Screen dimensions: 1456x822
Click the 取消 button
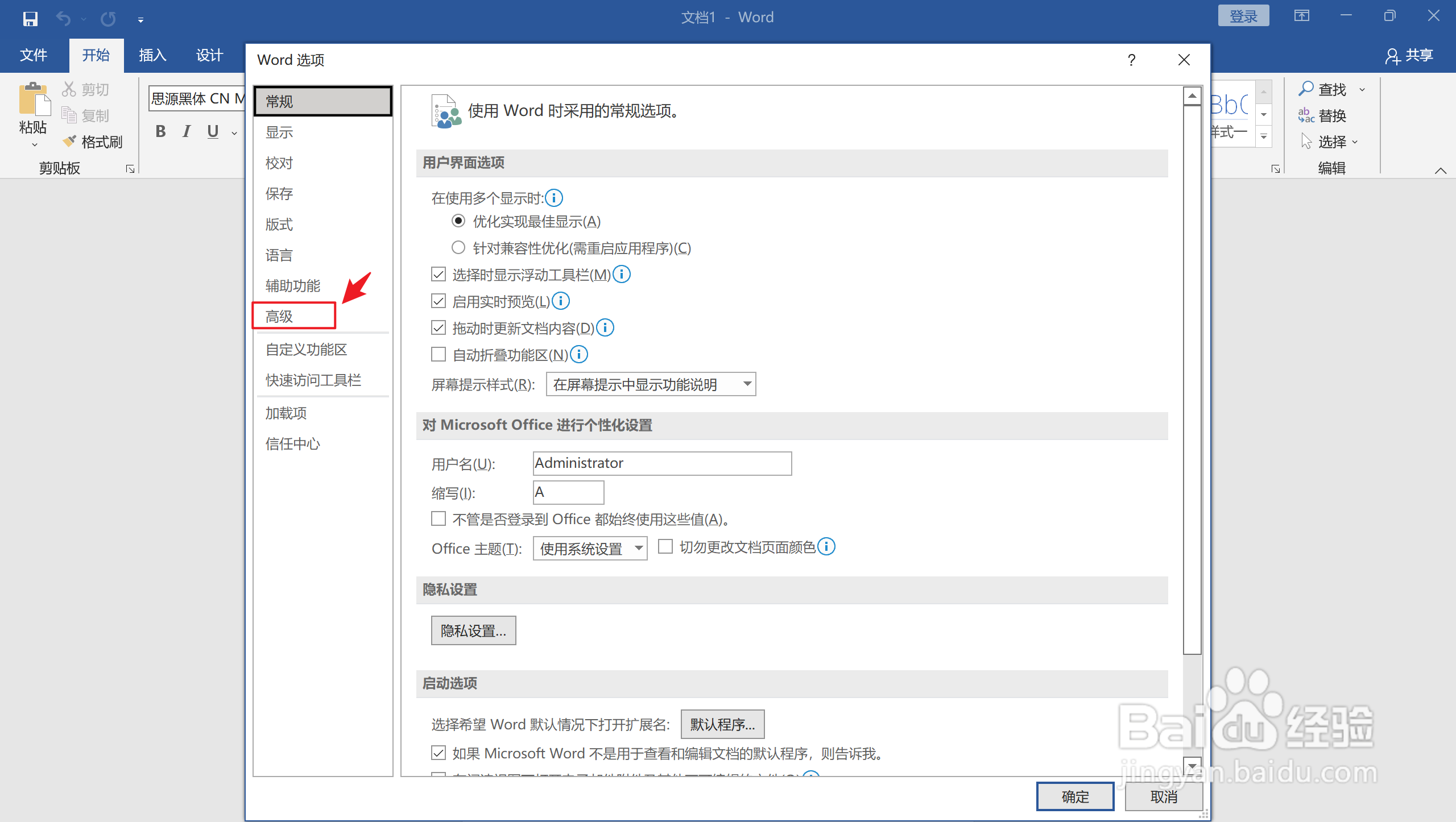pyautogui.click(x=1164, y=796)
